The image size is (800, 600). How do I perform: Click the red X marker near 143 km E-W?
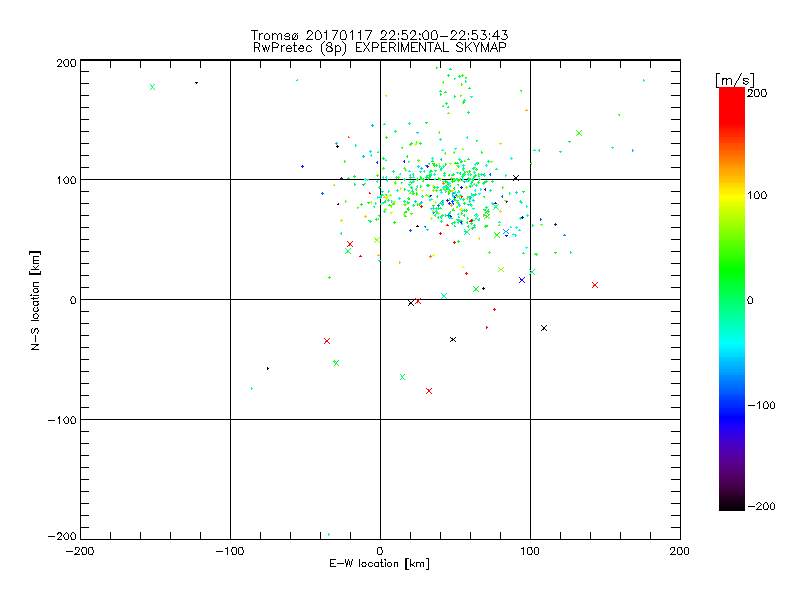pyautogui.click(x=595, y=285)
